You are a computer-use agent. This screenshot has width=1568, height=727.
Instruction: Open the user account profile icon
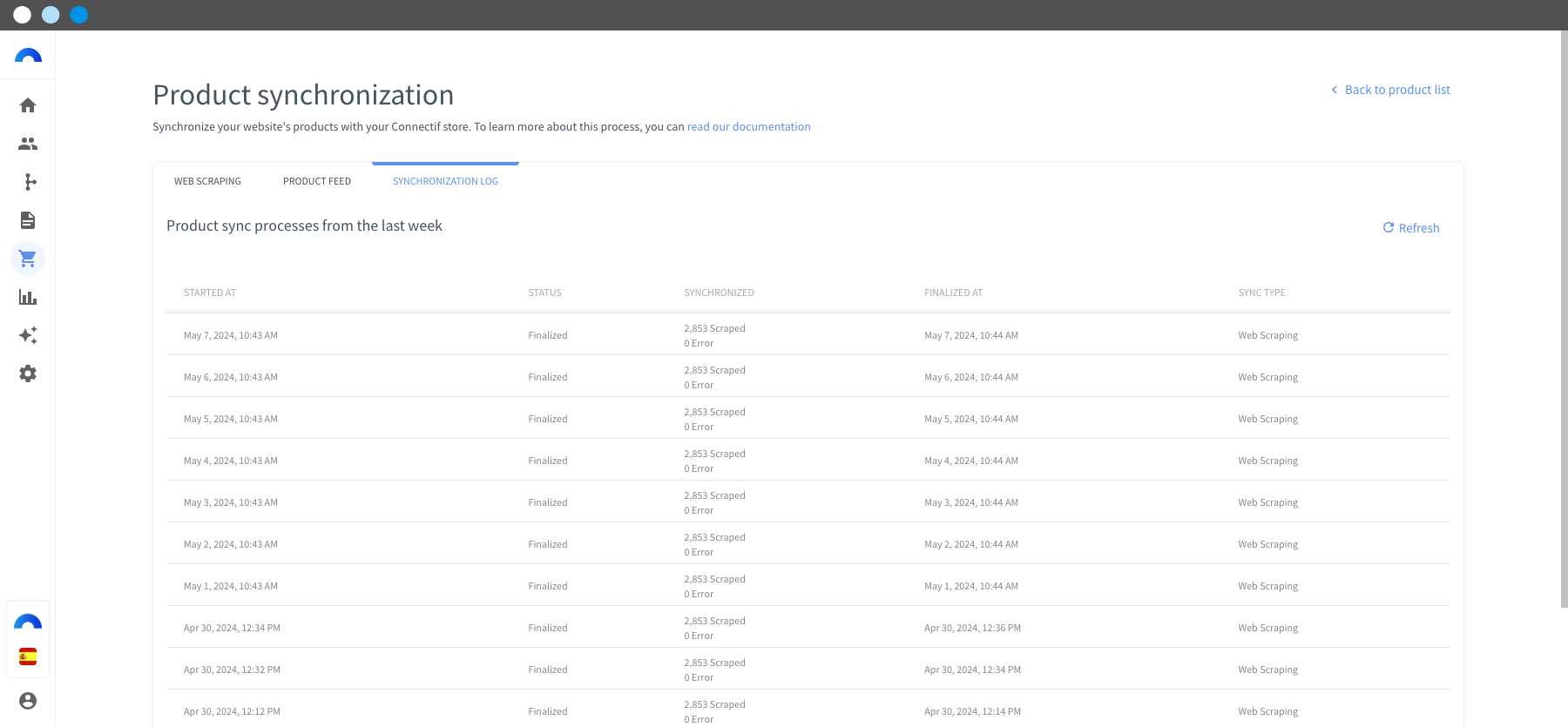click(x=28, y=701)
